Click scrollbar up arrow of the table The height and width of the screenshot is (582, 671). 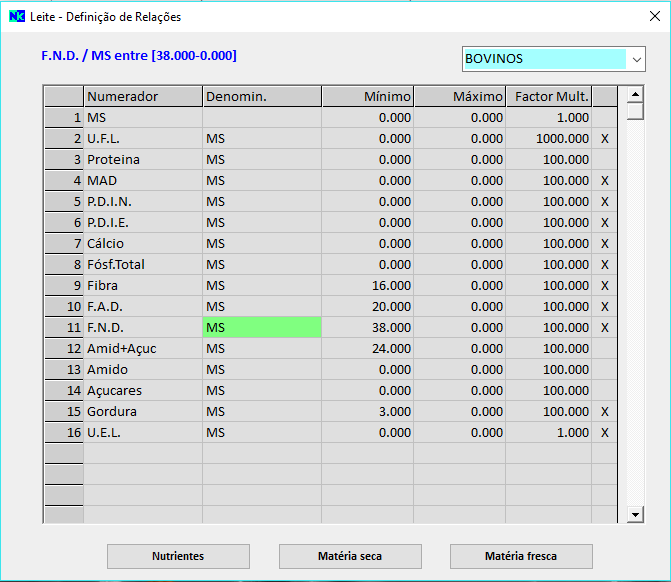click(634, 95)
